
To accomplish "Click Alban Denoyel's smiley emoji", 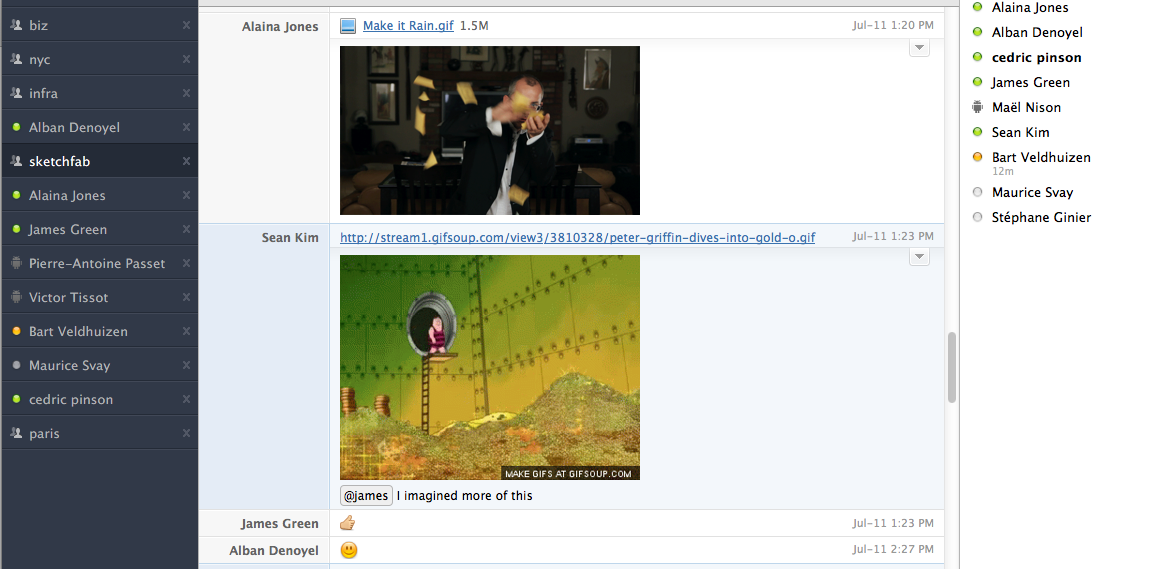I will point(349,550).
